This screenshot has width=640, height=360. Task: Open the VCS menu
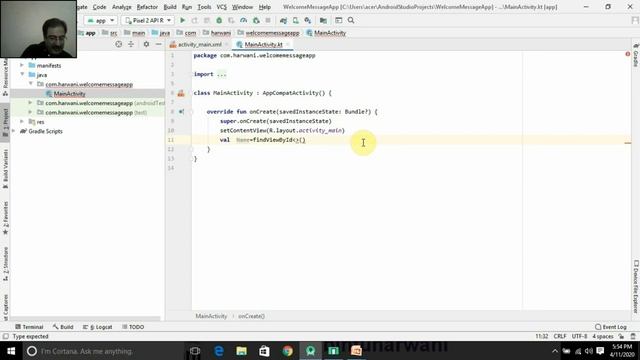click(221, 7)
